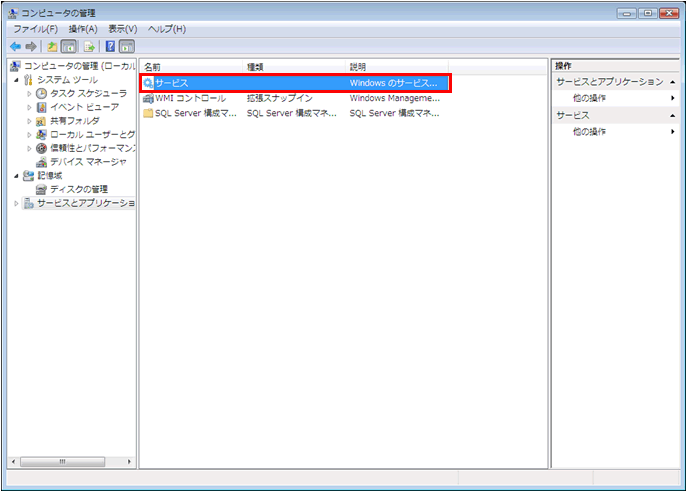
Task: Go back using the blue left arrow
Action: tap(16, 46)
